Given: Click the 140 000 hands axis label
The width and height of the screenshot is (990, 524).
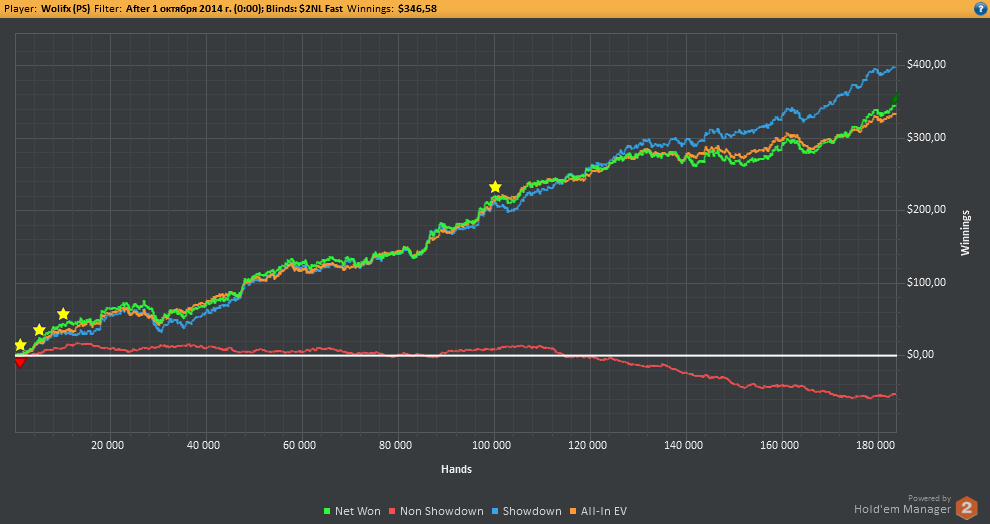Looking at the screenshot, I should (684, 445).
